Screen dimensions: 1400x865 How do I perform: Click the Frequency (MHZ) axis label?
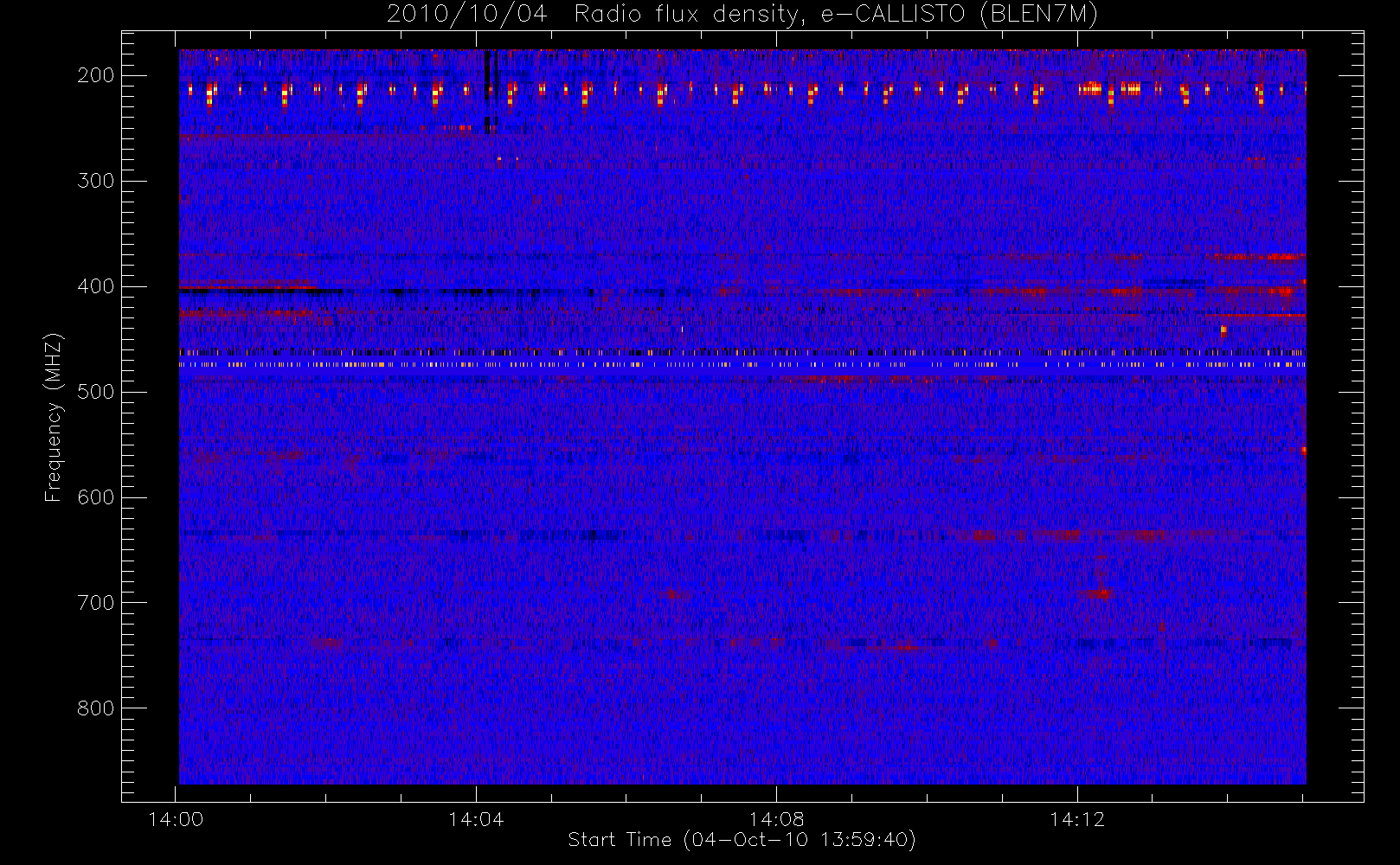[54, 417]
